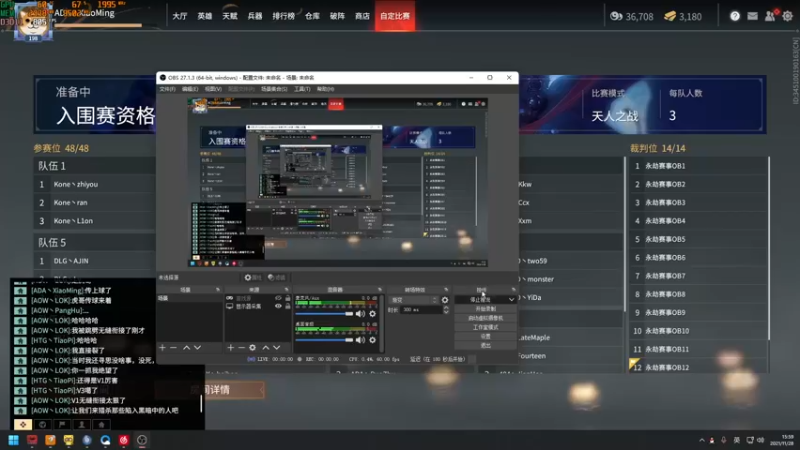Enable studio mode in OBS controls

(485, 327)
